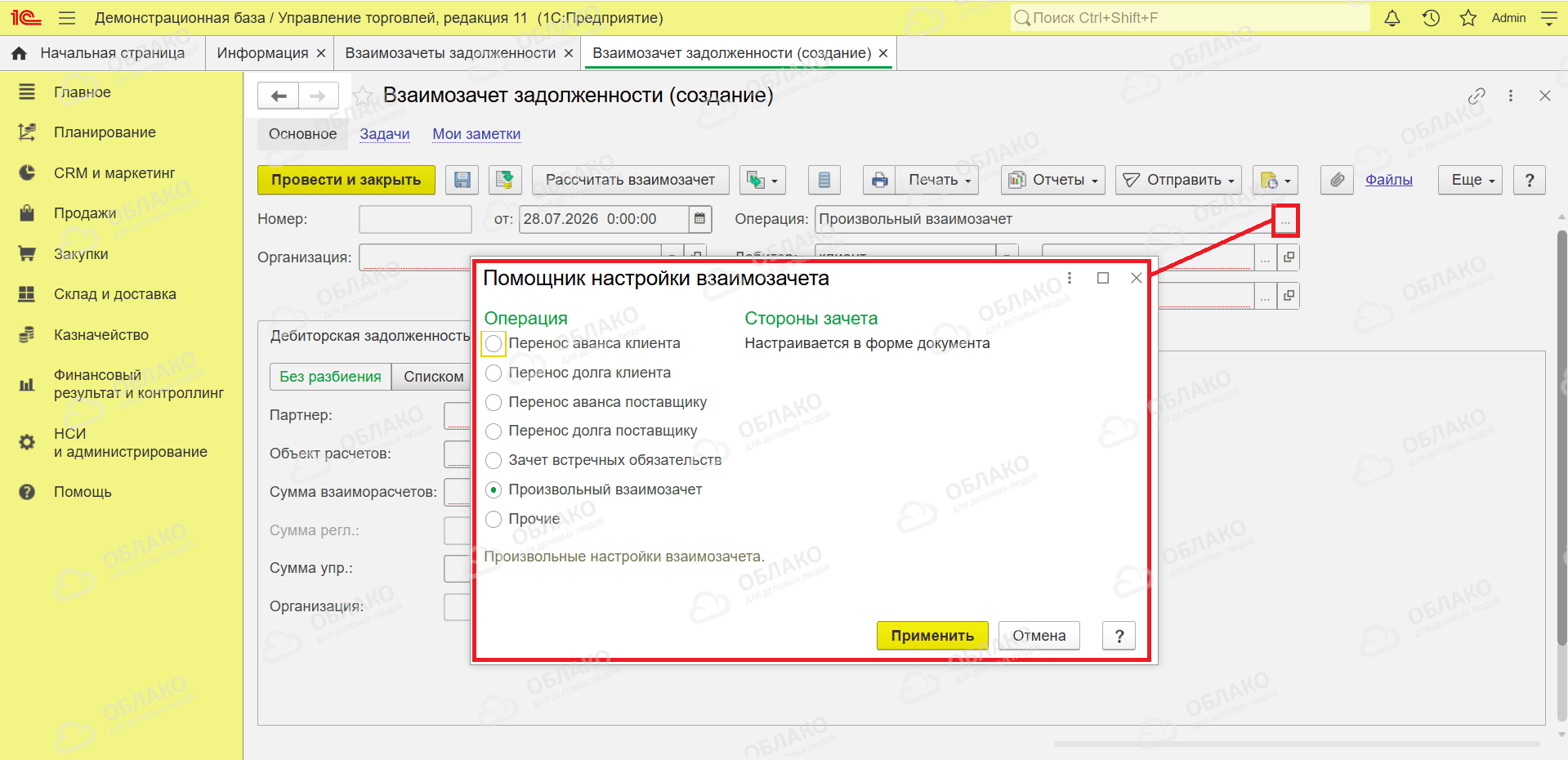Open the Задачи tab link

pos(385,134)
